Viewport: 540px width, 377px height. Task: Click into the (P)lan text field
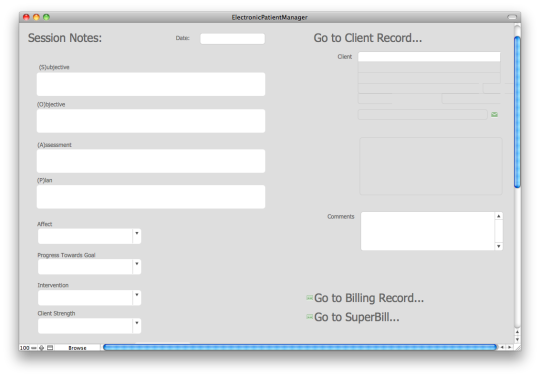[x=151, y=197]
